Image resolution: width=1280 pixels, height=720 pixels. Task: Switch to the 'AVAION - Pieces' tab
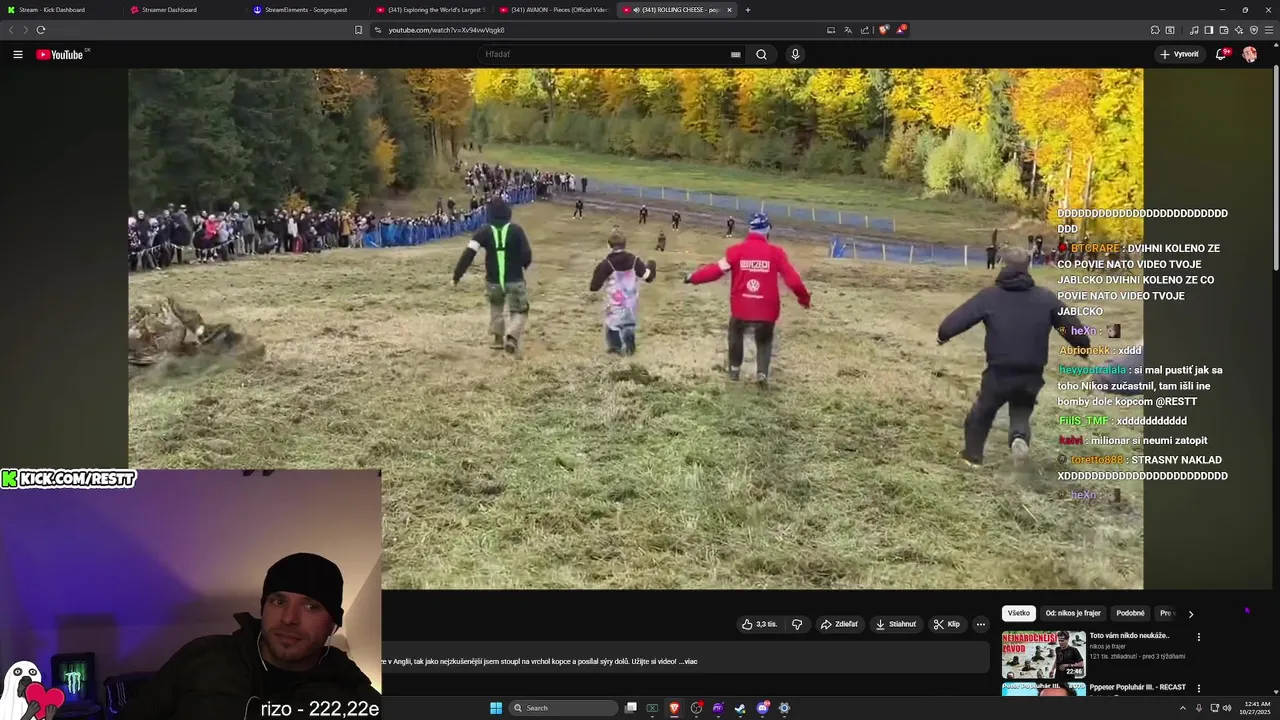coord(554,10)
